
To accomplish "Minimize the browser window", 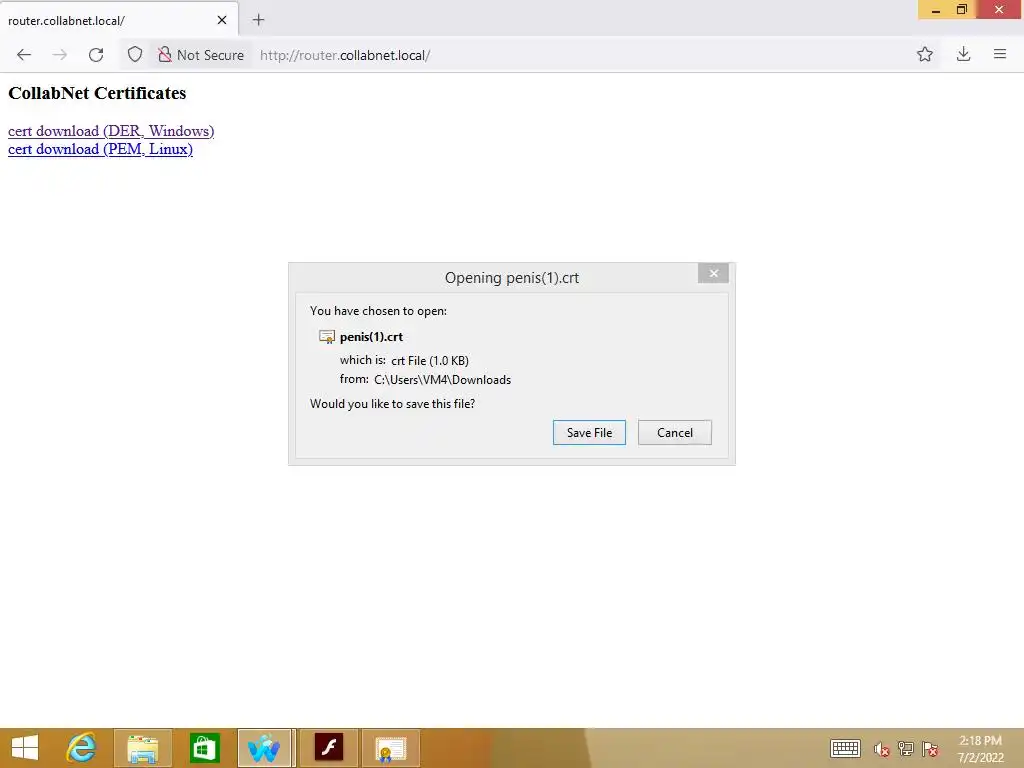I will [x=936, y=10].
